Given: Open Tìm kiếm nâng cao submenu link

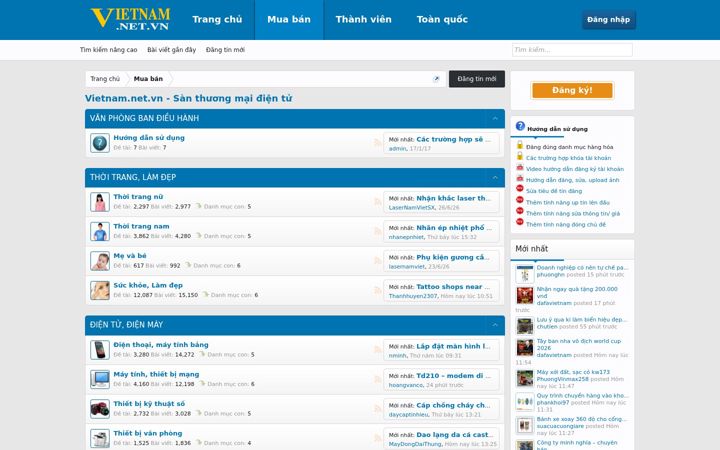Looking at the screenshot, I should pyautogui.click(x=108, y=50).
